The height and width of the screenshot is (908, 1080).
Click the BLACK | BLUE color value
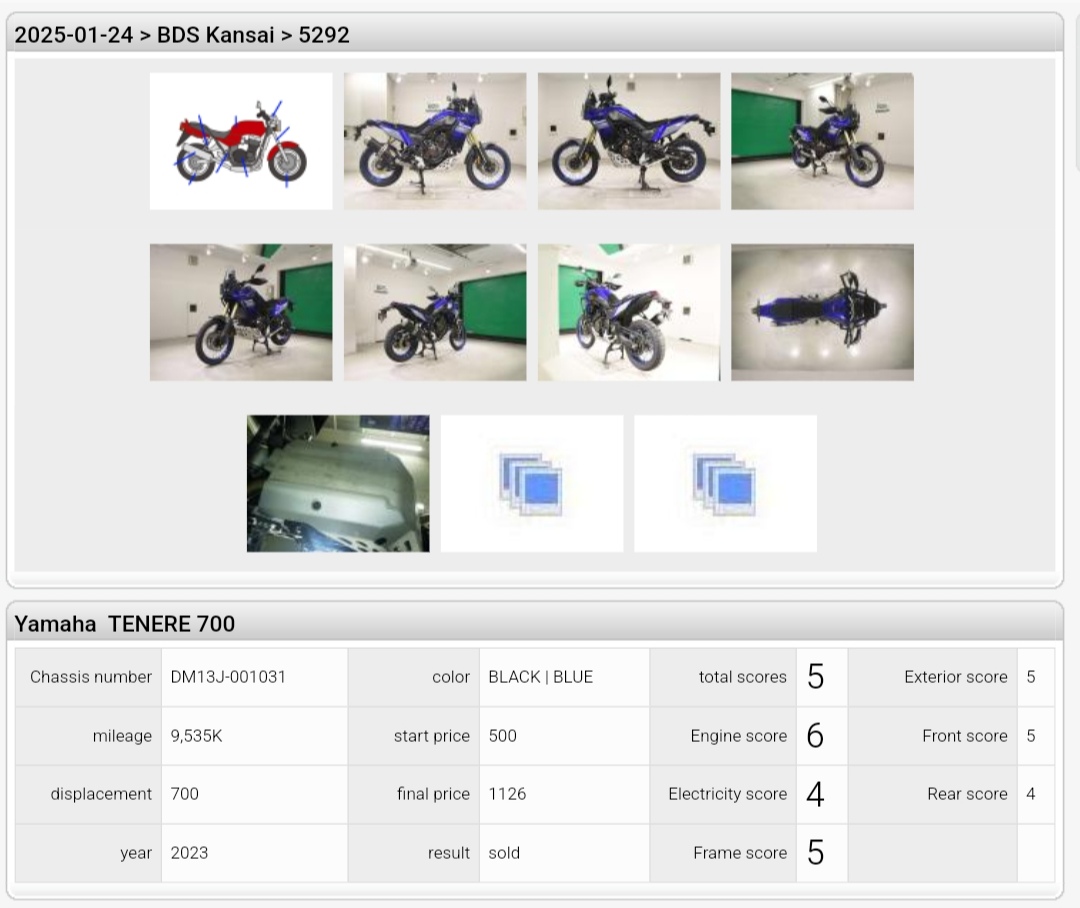pyautogui.click(x=540, y=677)
